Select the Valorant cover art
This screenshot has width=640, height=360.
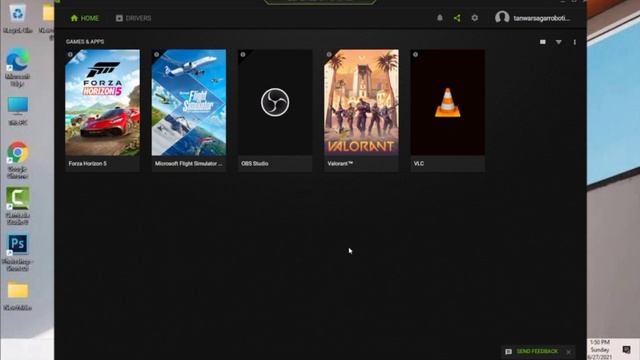pyautogui.click(x=361, y=102)
